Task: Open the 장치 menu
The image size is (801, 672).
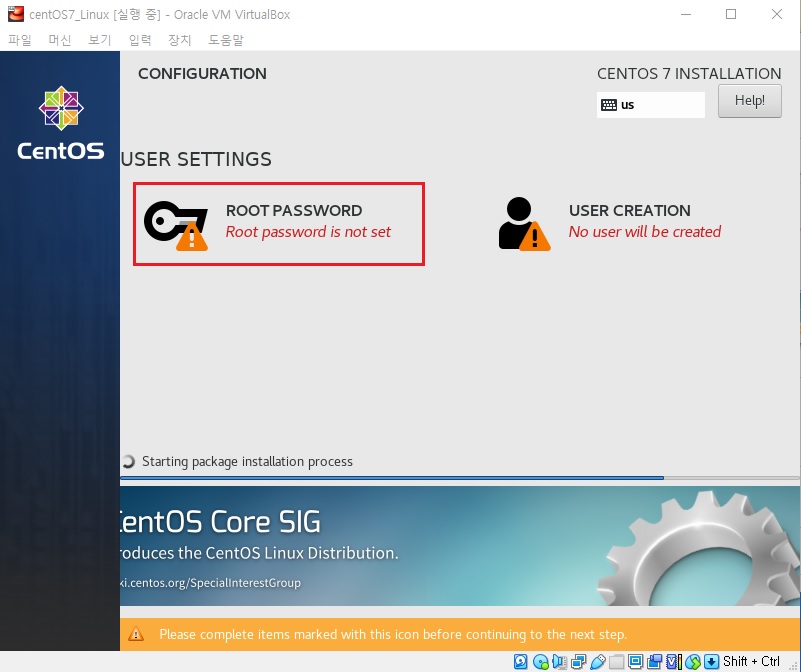Action: point(180,40)
